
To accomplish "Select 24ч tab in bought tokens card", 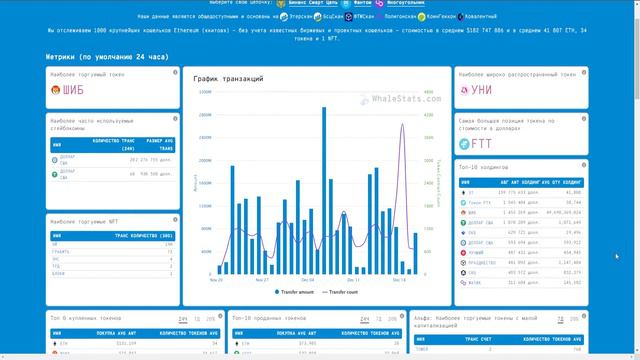I will tap(183, 319).
